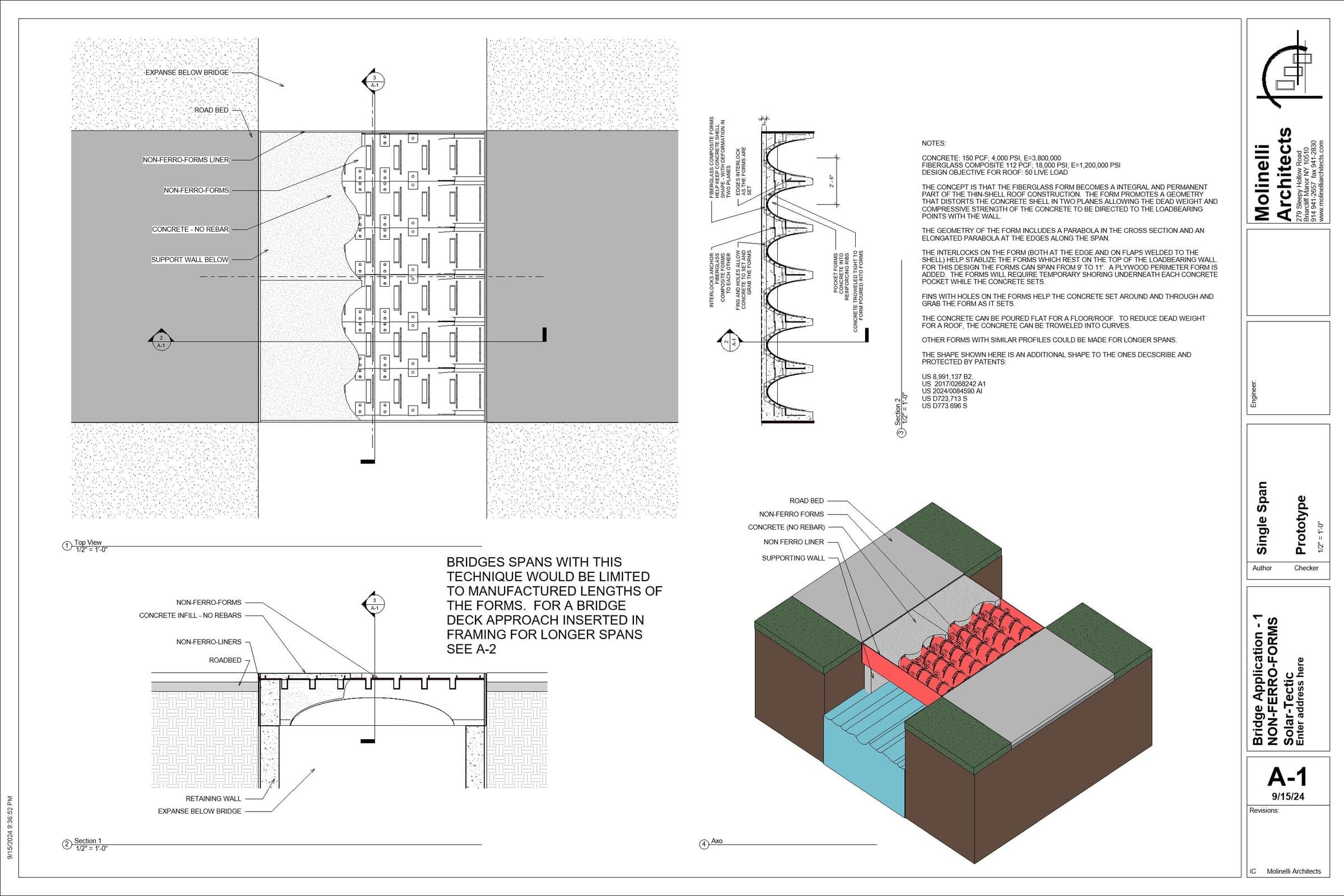Click the 'EXPANSE BELOW BRIDGE' label in Top View
Viewport: 1344px width, 896px height.
click(187, 73)
